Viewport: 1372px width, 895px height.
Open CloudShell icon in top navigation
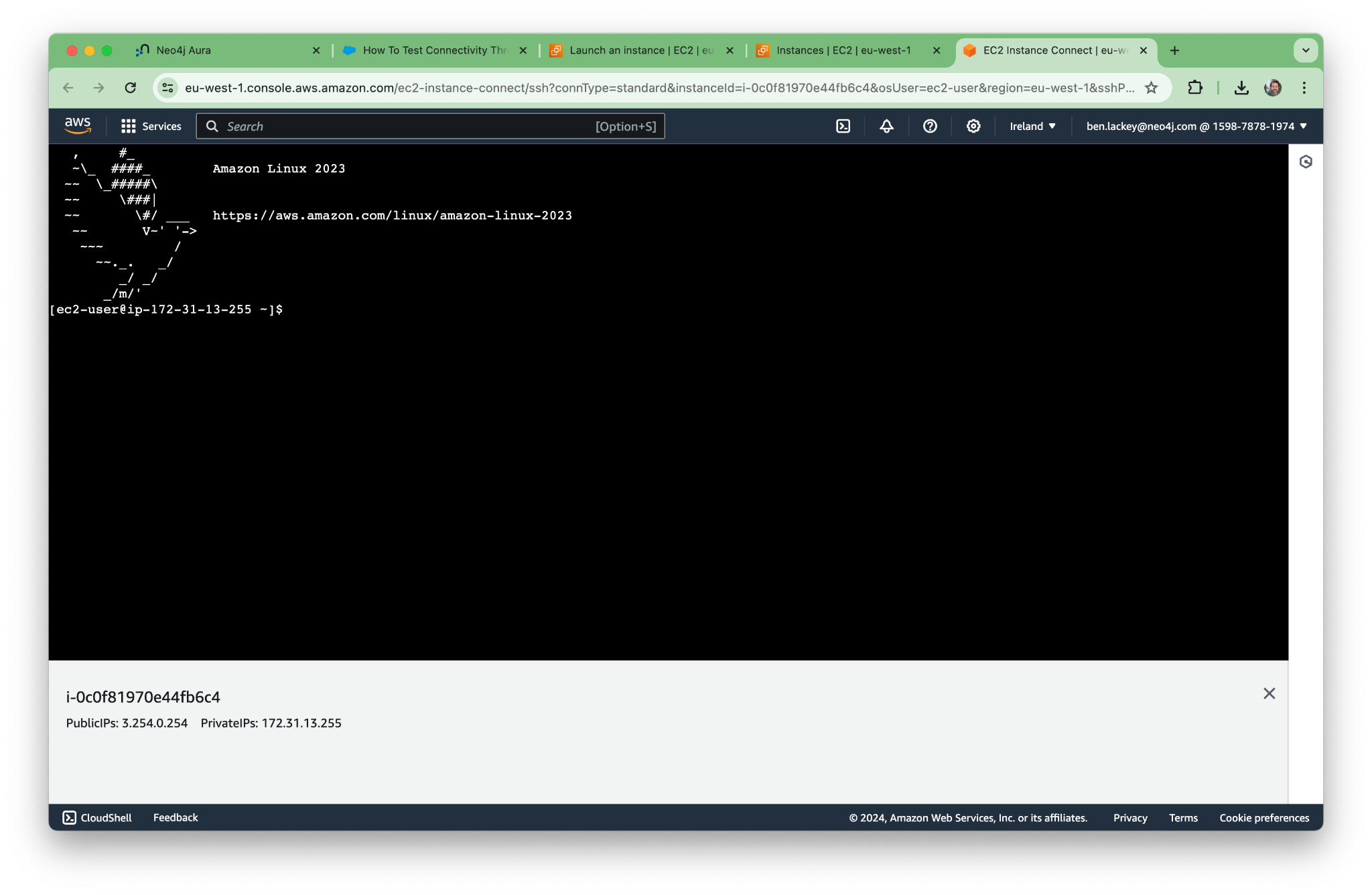[x=843, y=126]
